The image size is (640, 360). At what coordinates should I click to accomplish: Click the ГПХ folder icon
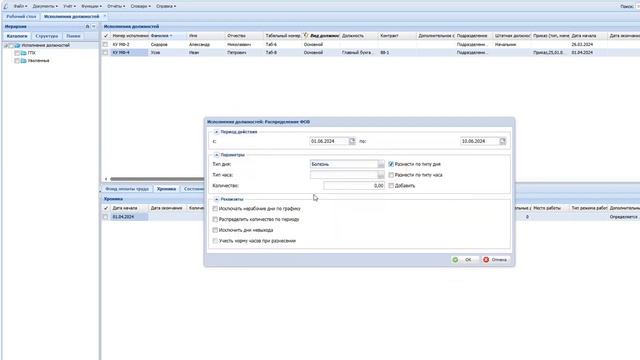pos(24,53)
